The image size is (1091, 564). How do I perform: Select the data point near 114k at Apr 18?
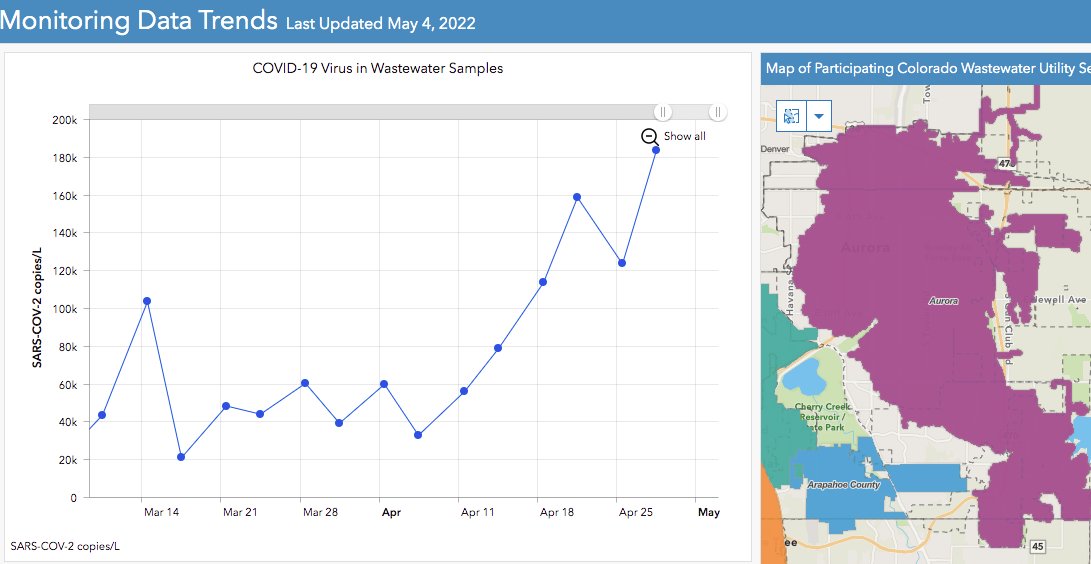[543, 282]
